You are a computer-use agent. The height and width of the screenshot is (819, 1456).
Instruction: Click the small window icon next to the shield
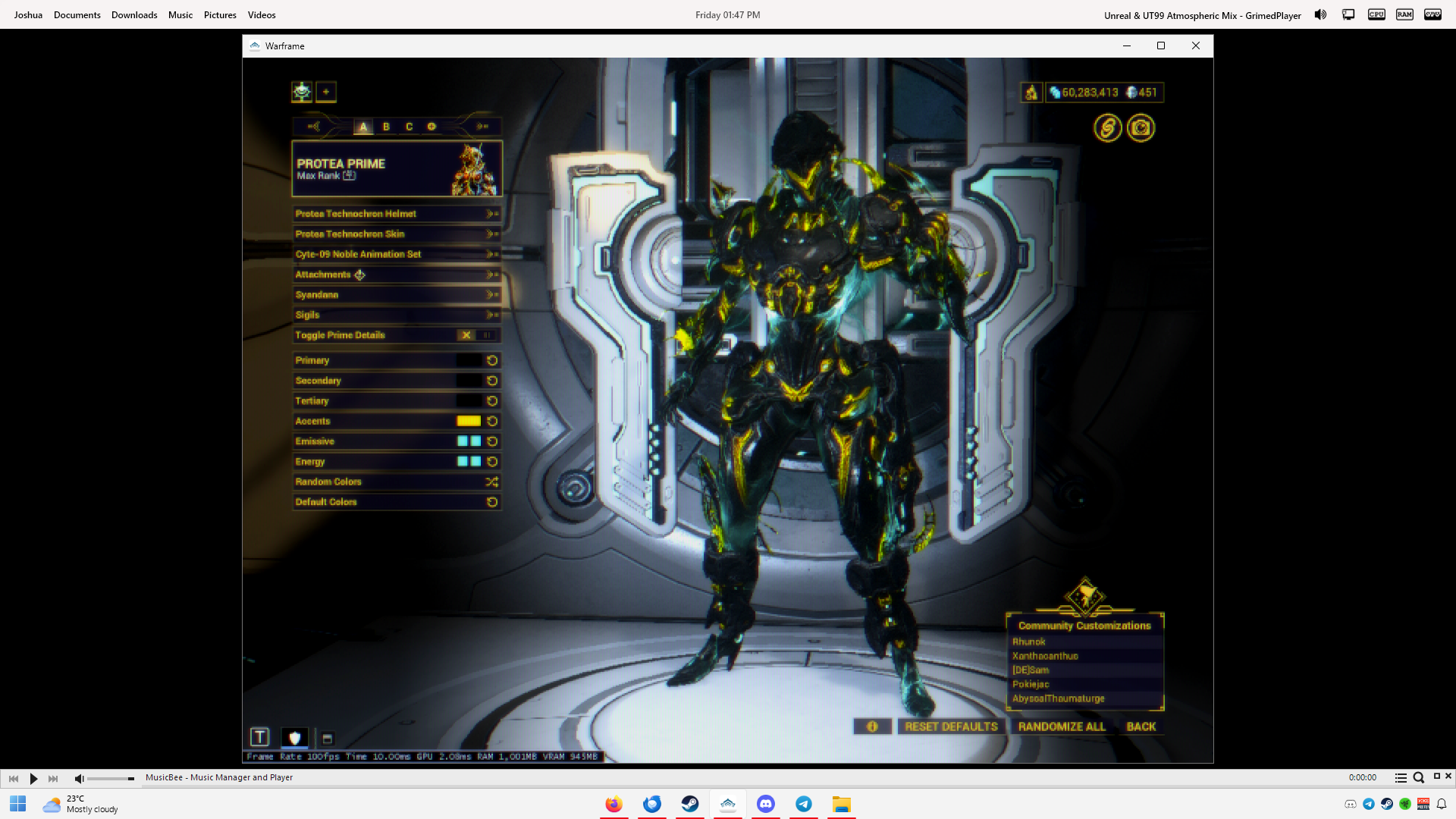click(x=328, y=739)
